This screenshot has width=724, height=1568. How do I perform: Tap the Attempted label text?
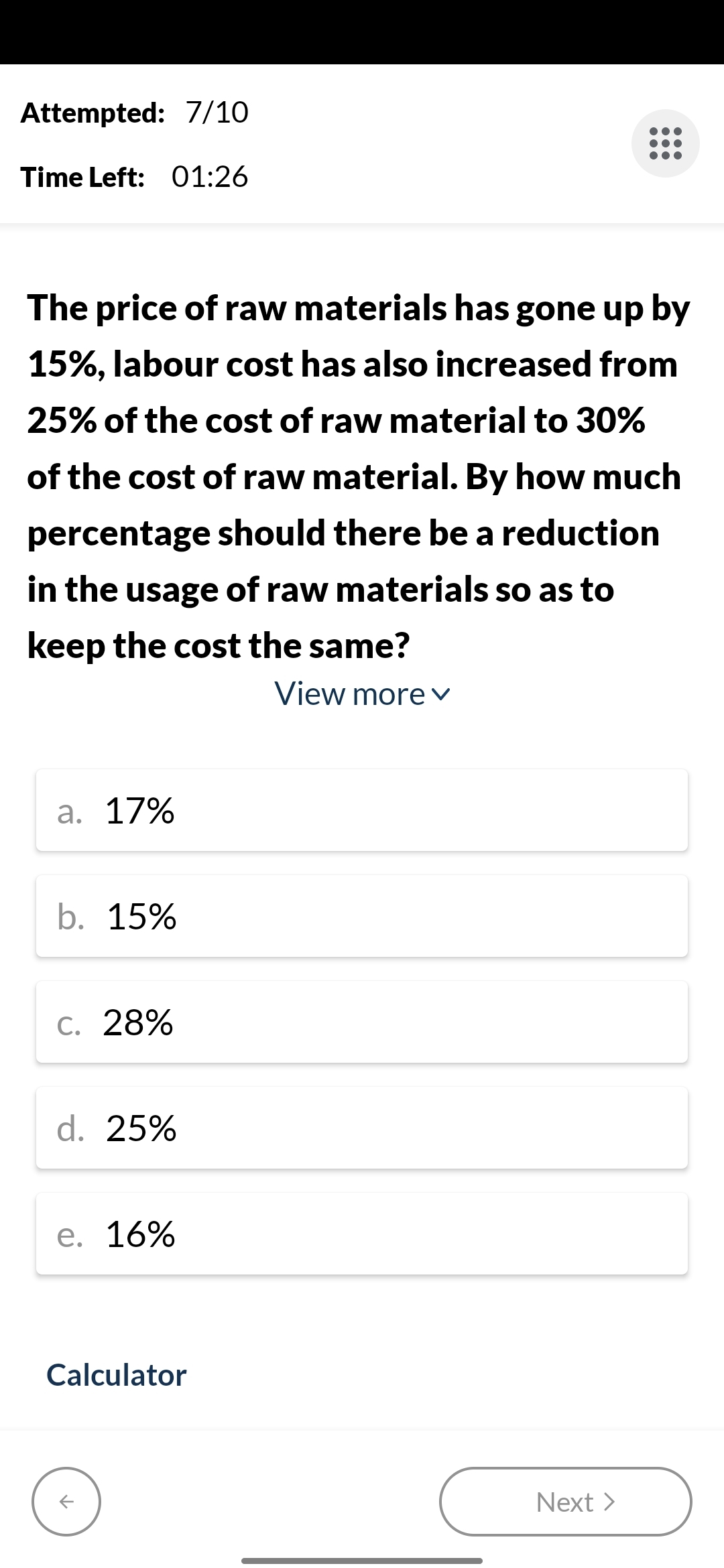[93, 113]
